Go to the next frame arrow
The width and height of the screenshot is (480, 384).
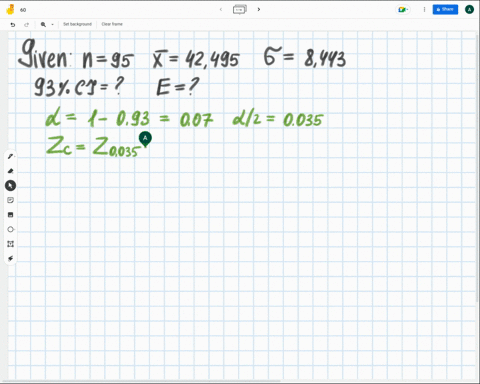coord(259,9)
